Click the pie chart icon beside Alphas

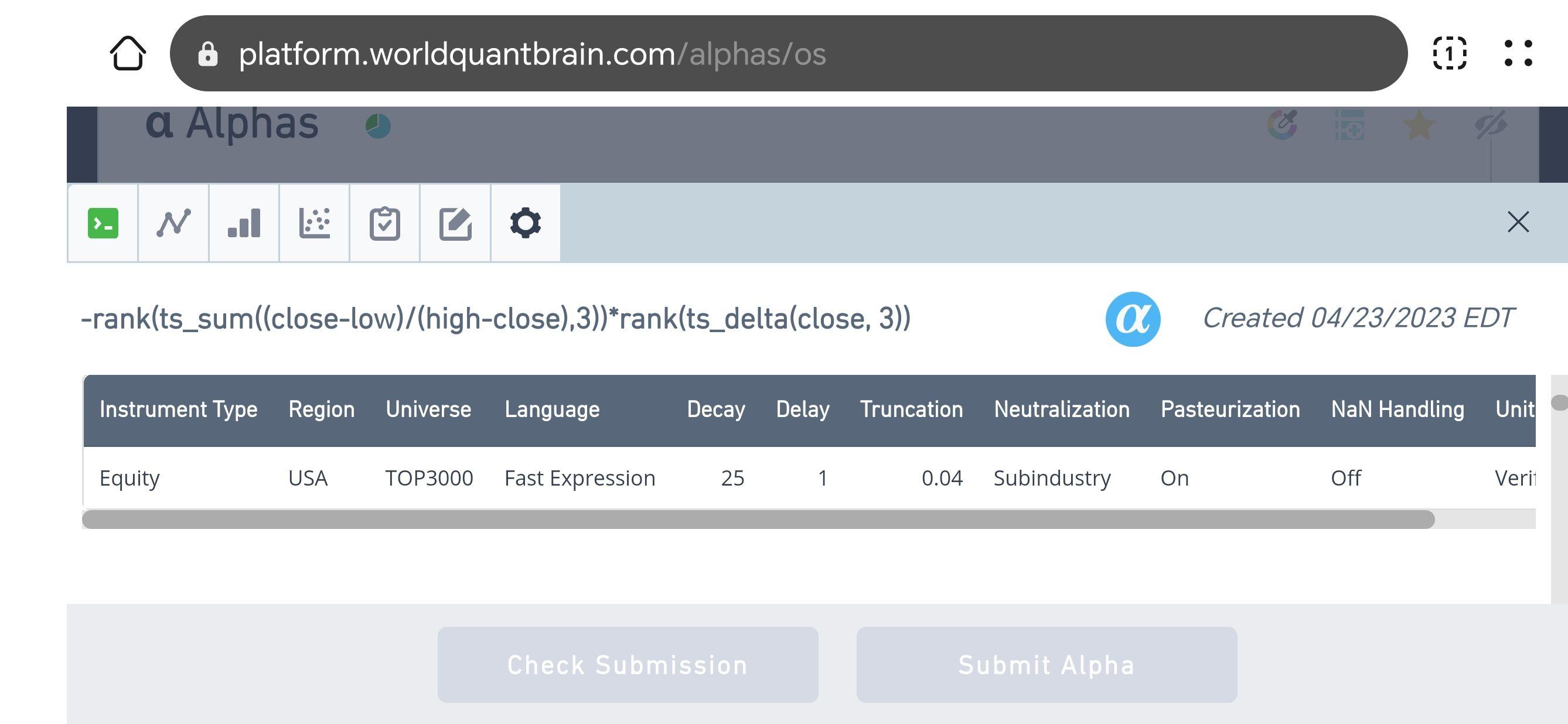tap(378, 126)
